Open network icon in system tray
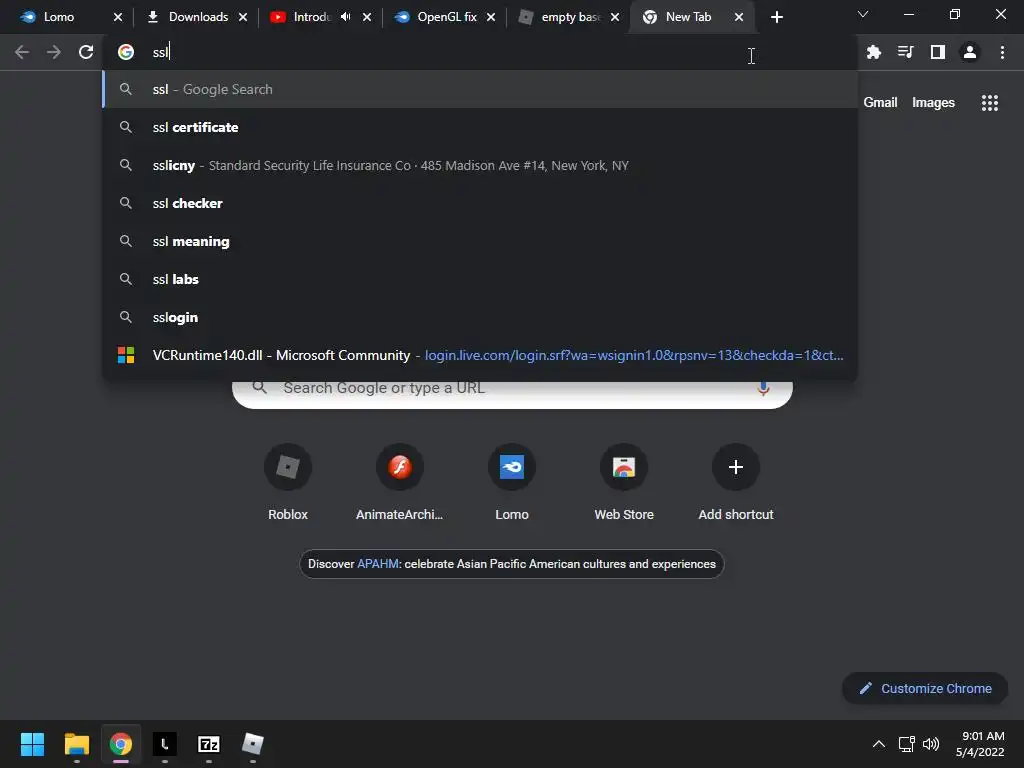 point(906,744)
